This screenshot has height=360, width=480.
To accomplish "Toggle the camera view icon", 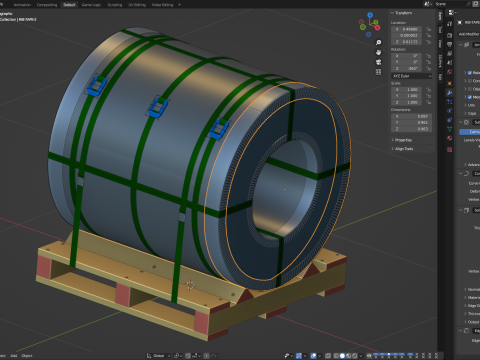I will coord(378,62).
